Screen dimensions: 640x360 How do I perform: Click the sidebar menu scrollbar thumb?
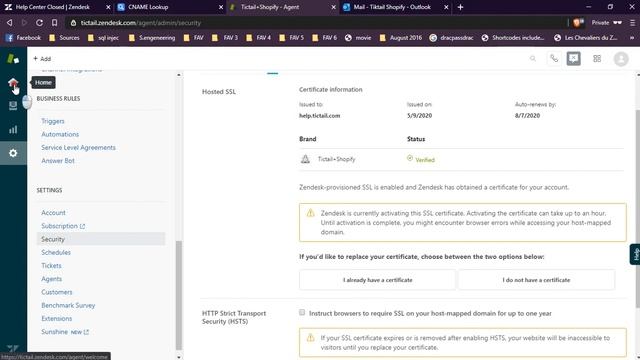[179, 295]
